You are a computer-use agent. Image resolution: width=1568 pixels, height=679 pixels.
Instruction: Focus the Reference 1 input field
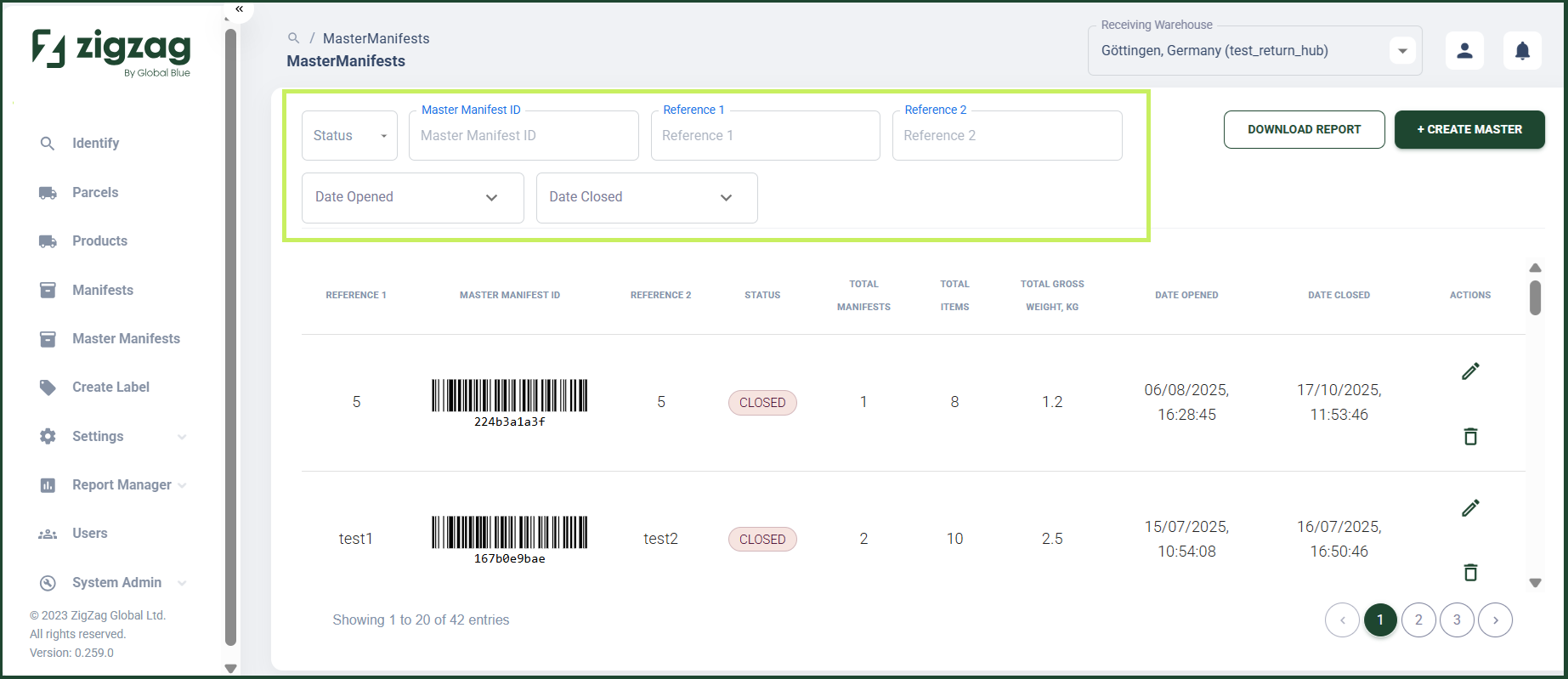click(765, 135)
